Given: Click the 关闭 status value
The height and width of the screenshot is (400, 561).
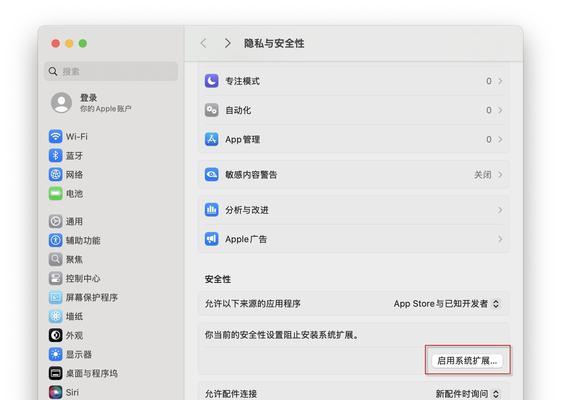Looking at the screenshot, I should [x=482, y=175].
